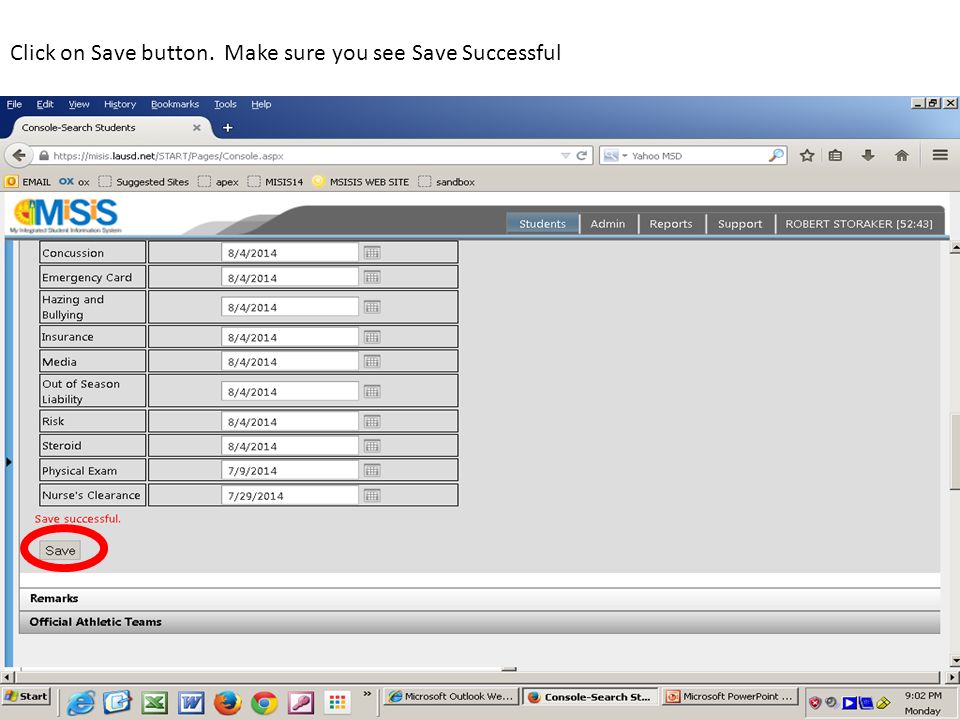Open the EMAIL bookmark
This screenshot has width=960, height=720.
coord(29,182)
